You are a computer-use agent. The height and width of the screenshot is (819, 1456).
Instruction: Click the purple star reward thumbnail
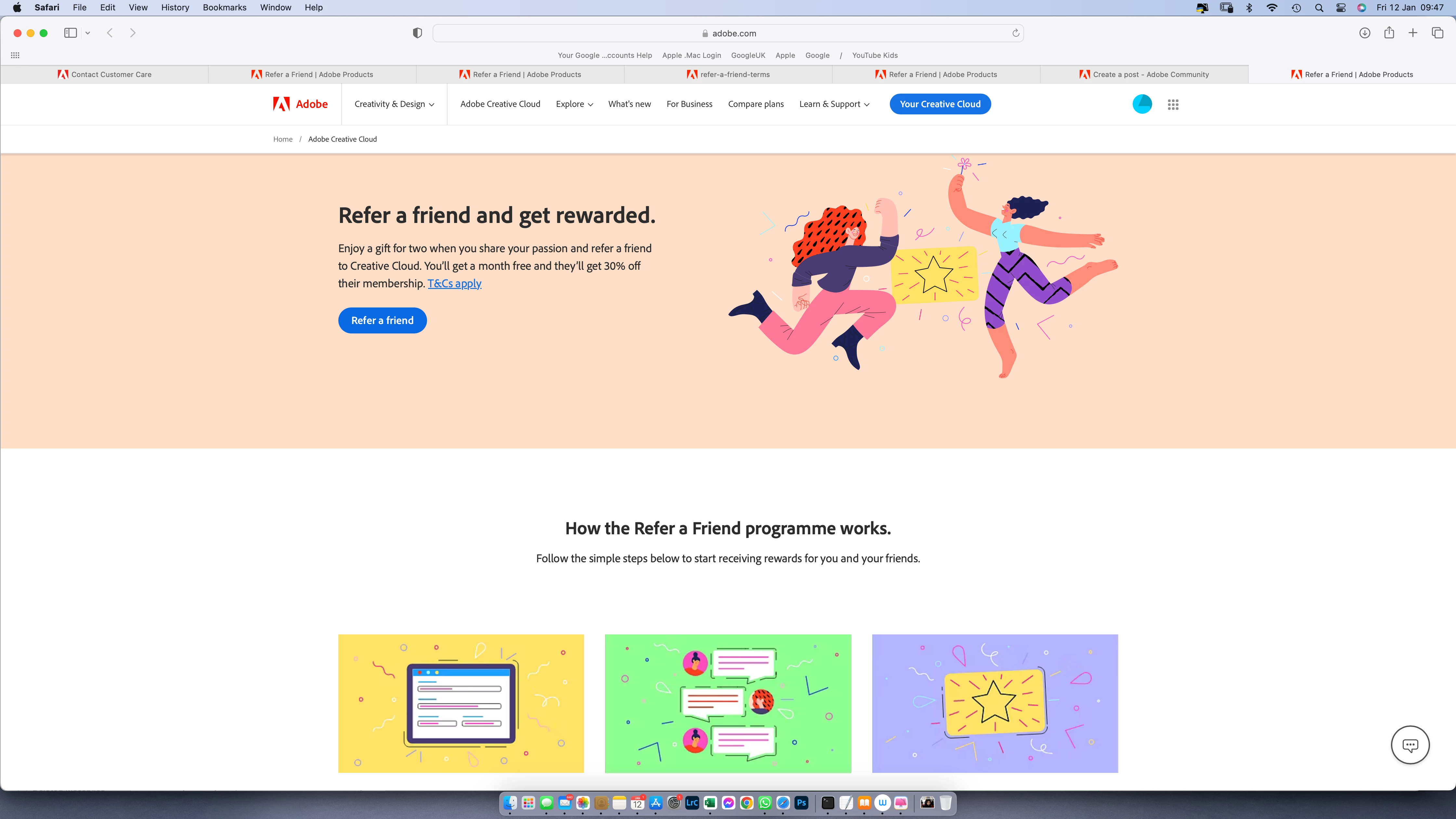(995, 704)
